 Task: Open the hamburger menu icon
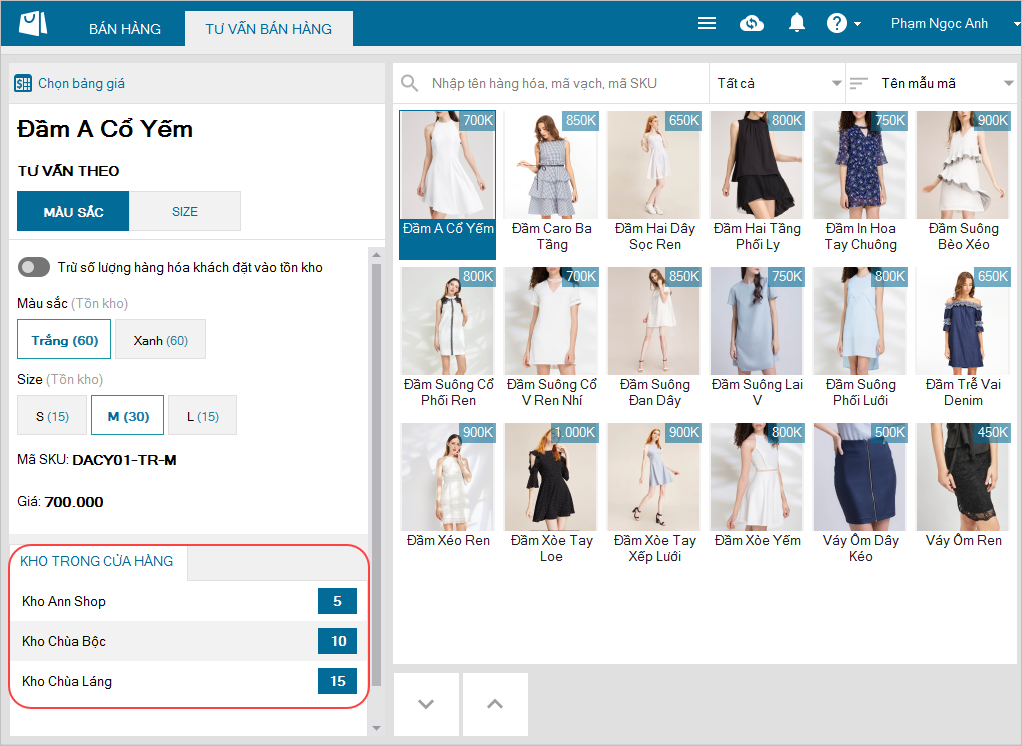pyautogui.click(x=706, y=23)
